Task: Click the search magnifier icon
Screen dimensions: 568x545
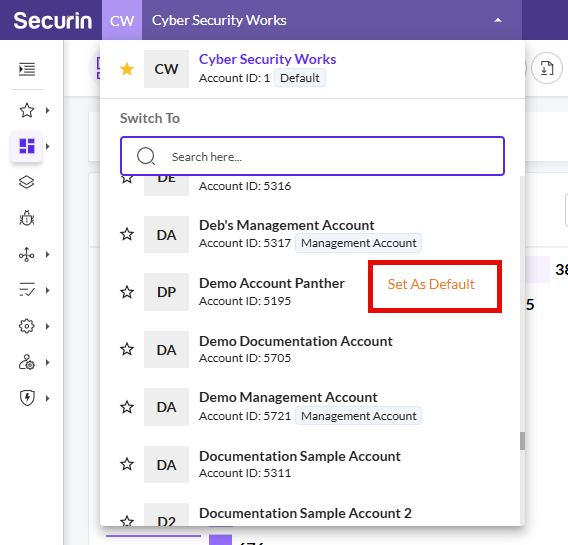Action: pyautogui.click(x=146, y=156)
